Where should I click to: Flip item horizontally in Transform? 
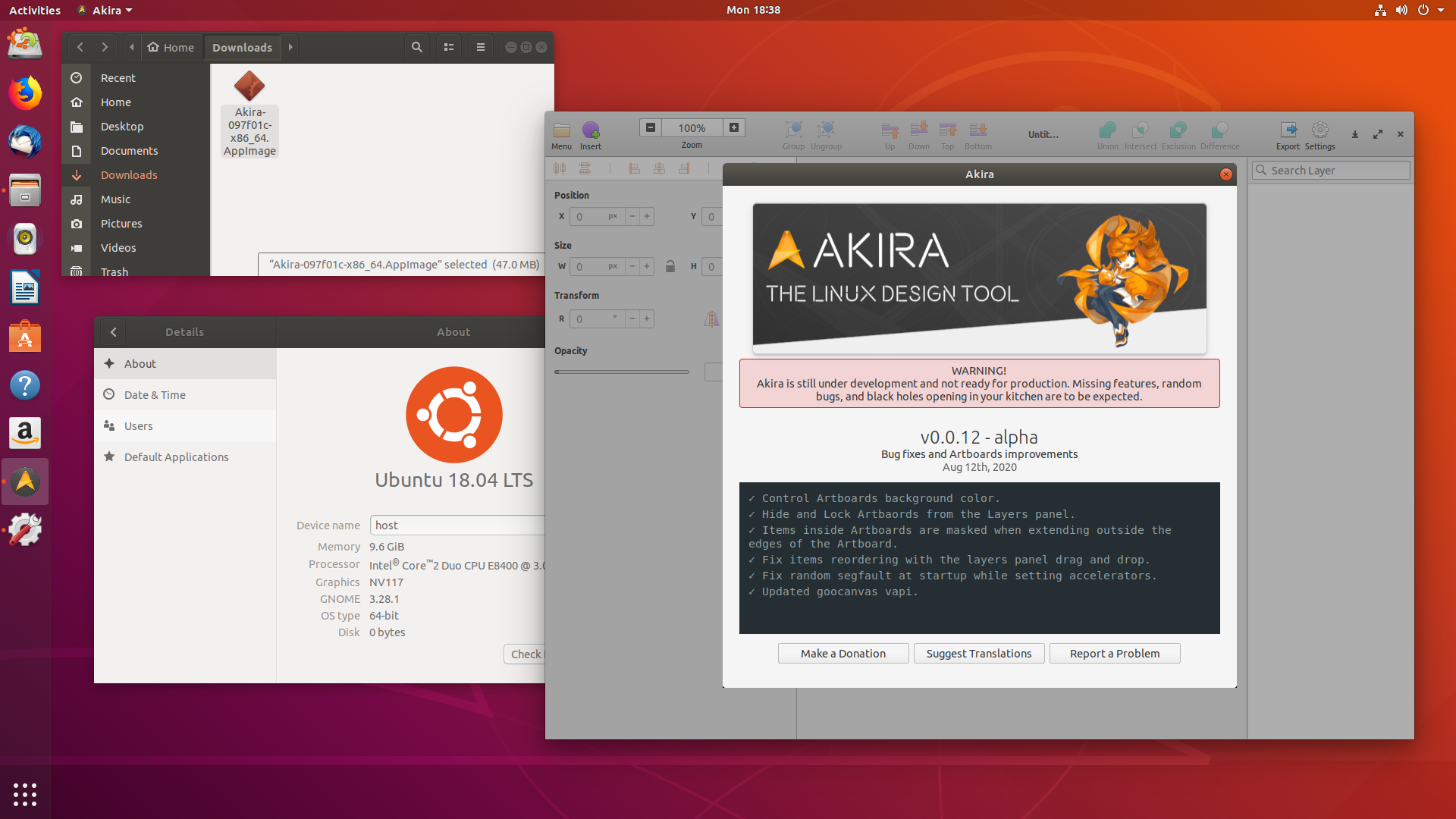click(x=711, y=319)
